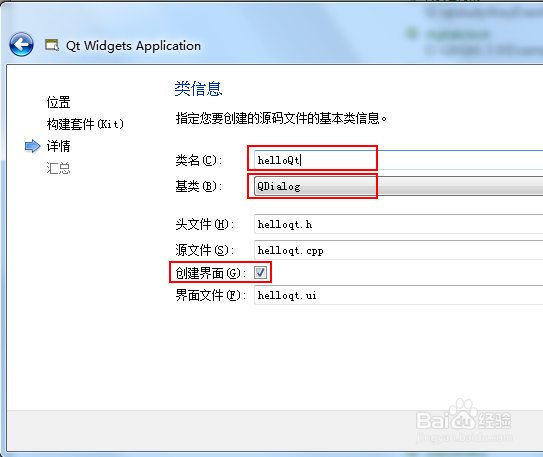Click the blue back arrow button
Image resolution: width=543 pixels, height=457 pixels.
(21, 44)
